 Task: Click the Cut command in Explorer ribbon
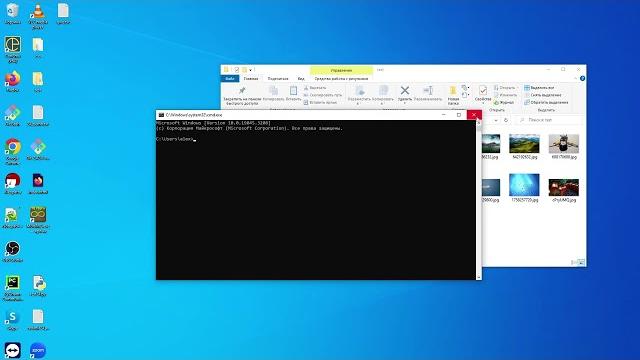315,88
